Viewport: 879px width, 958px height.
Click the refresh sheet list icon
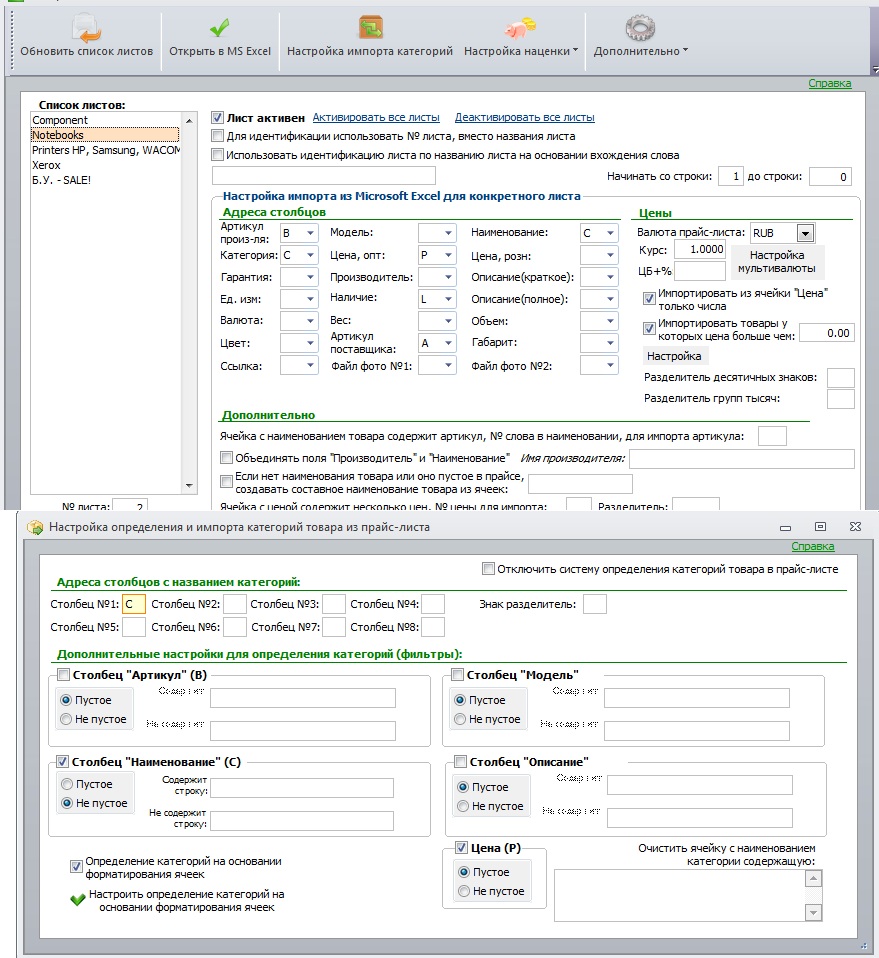tap(86, 28)
